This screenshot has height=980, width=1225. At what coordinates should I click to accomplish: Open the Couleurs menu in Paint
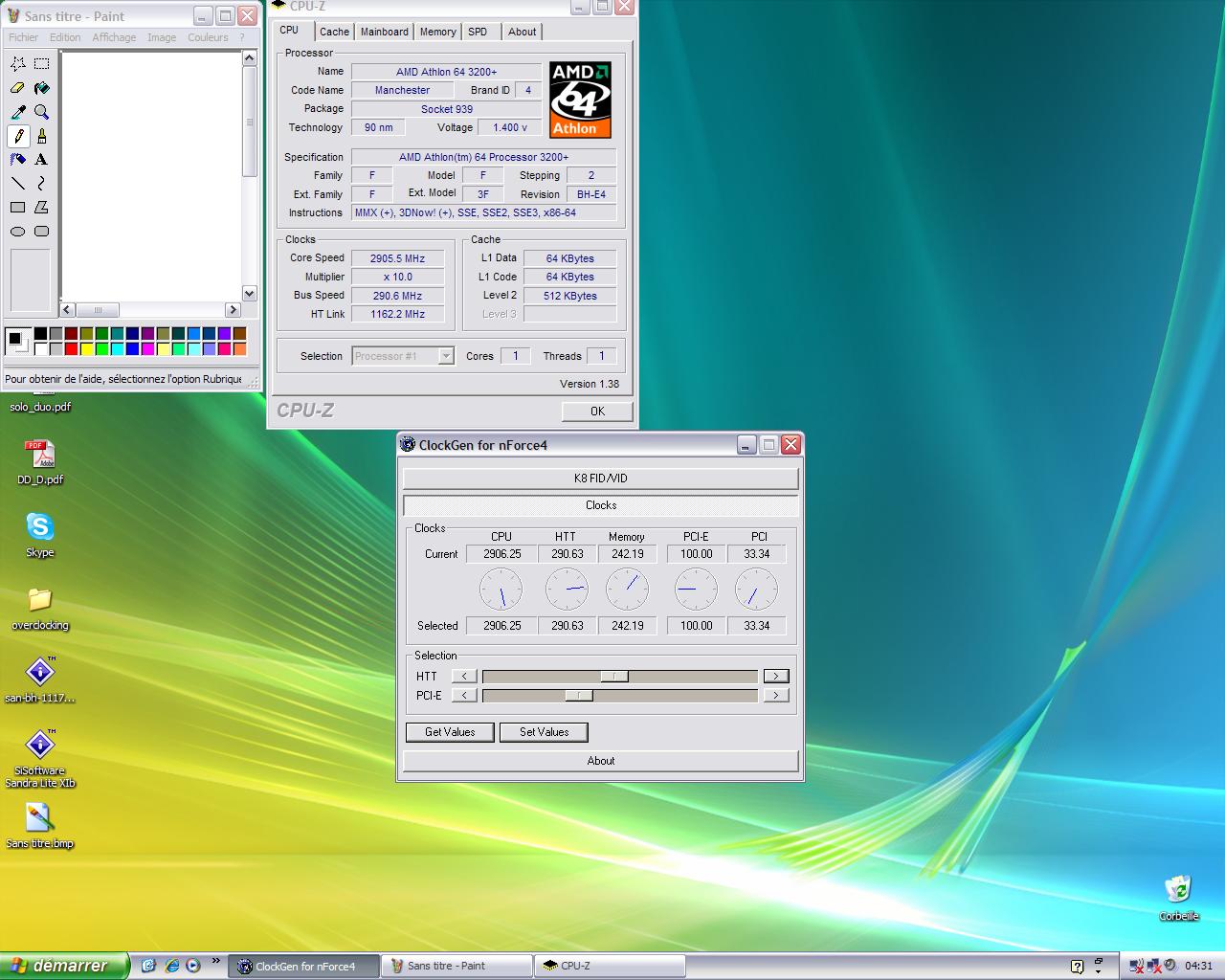208,37
